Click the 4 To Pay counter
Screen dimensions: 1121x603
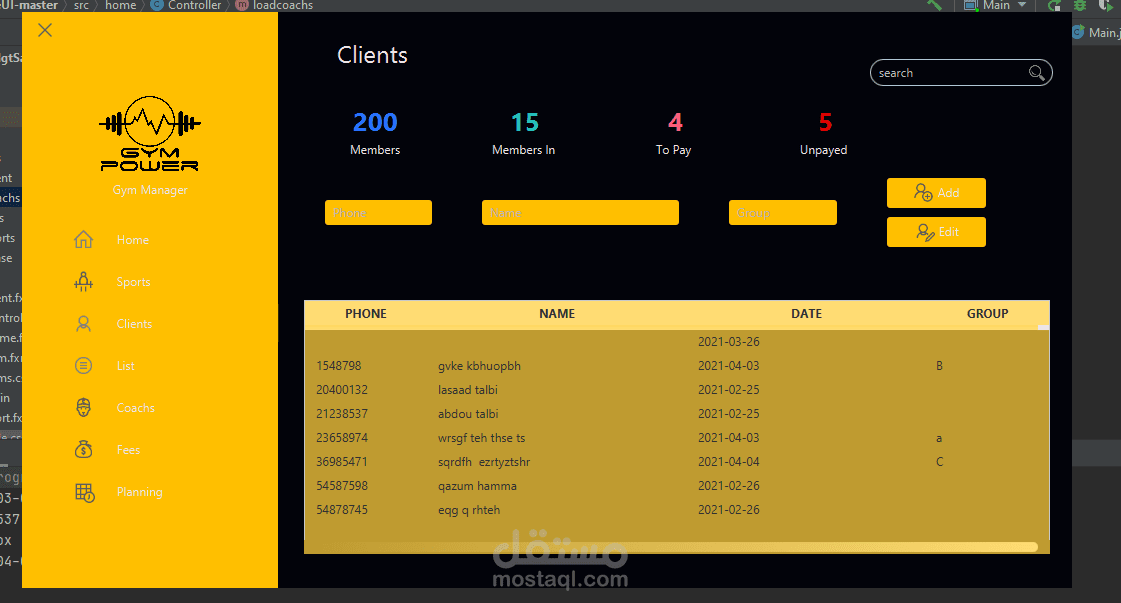tap(674, 133)
